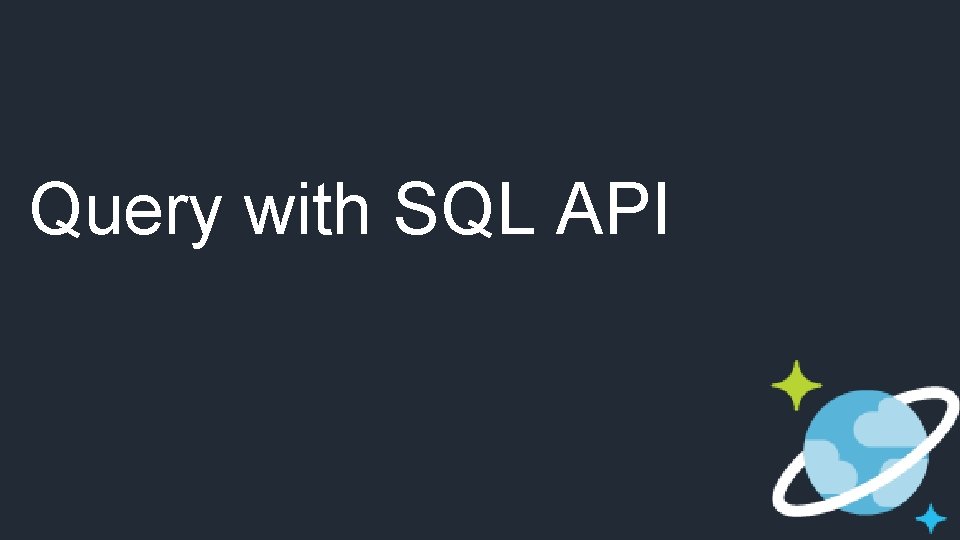960x540 pixels.
Task: Click the small blue sparkle star
Action: (931, 518)
